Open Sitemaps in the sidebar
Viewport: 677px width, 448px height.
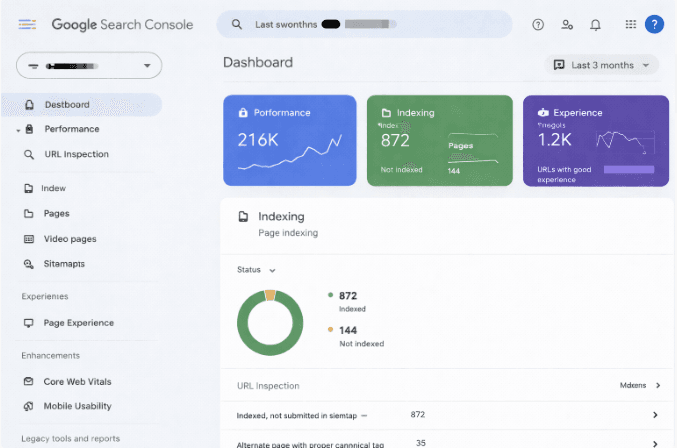pyautogui.click(x=64, y=264)
